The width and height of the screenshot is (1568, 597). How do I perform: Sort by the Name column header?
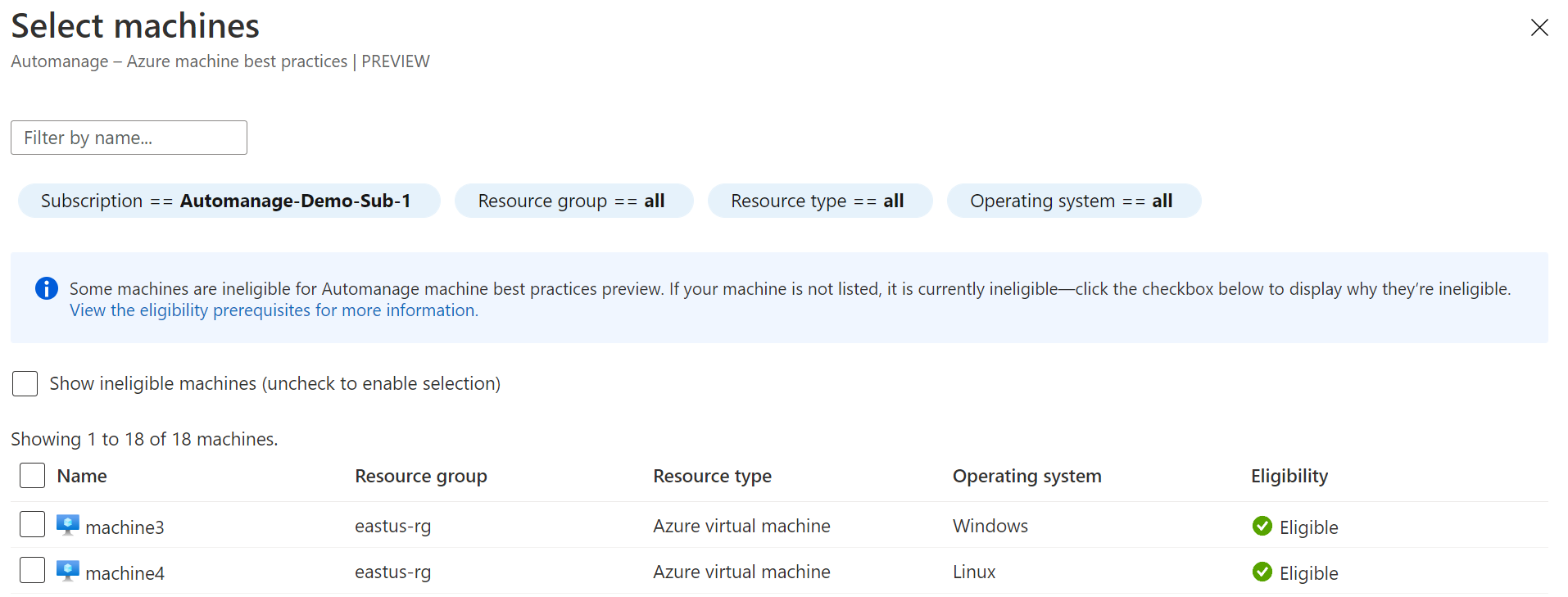point(82,476)
